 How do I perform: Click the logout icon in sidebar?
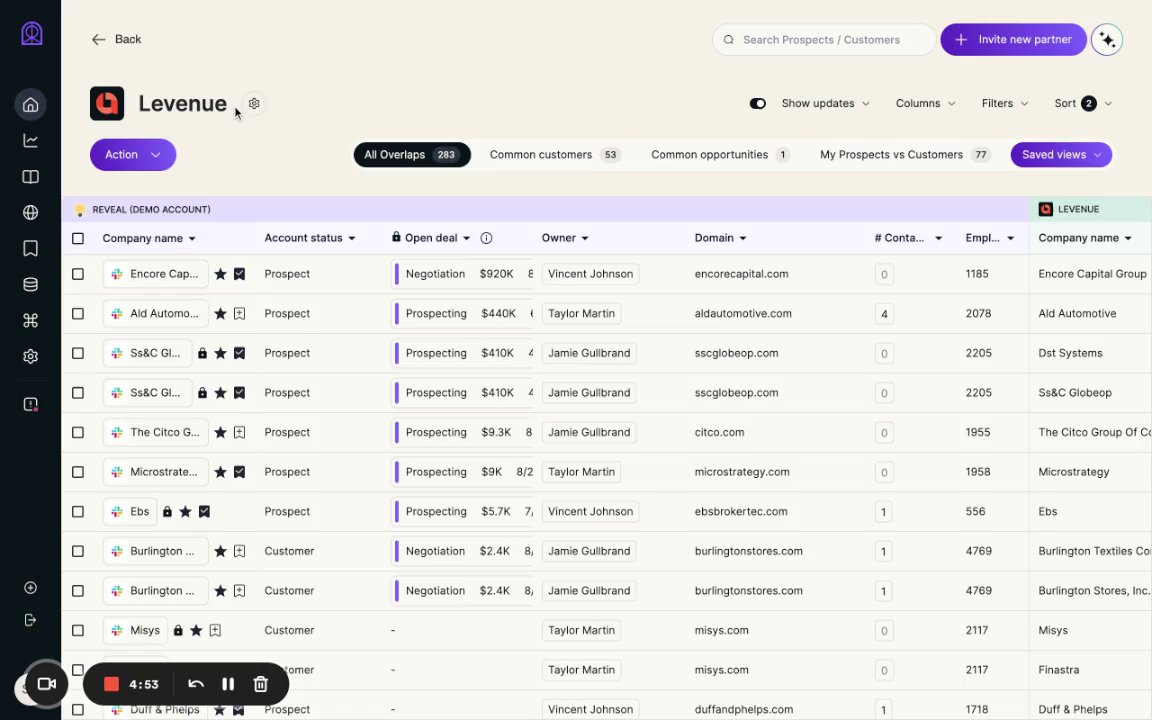coord(30,620)
